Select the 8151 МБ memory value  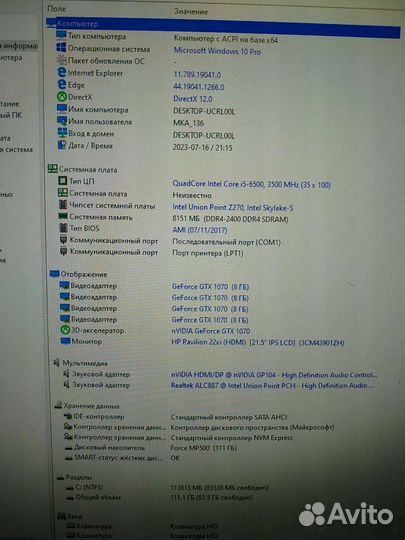tap(230, 219)
